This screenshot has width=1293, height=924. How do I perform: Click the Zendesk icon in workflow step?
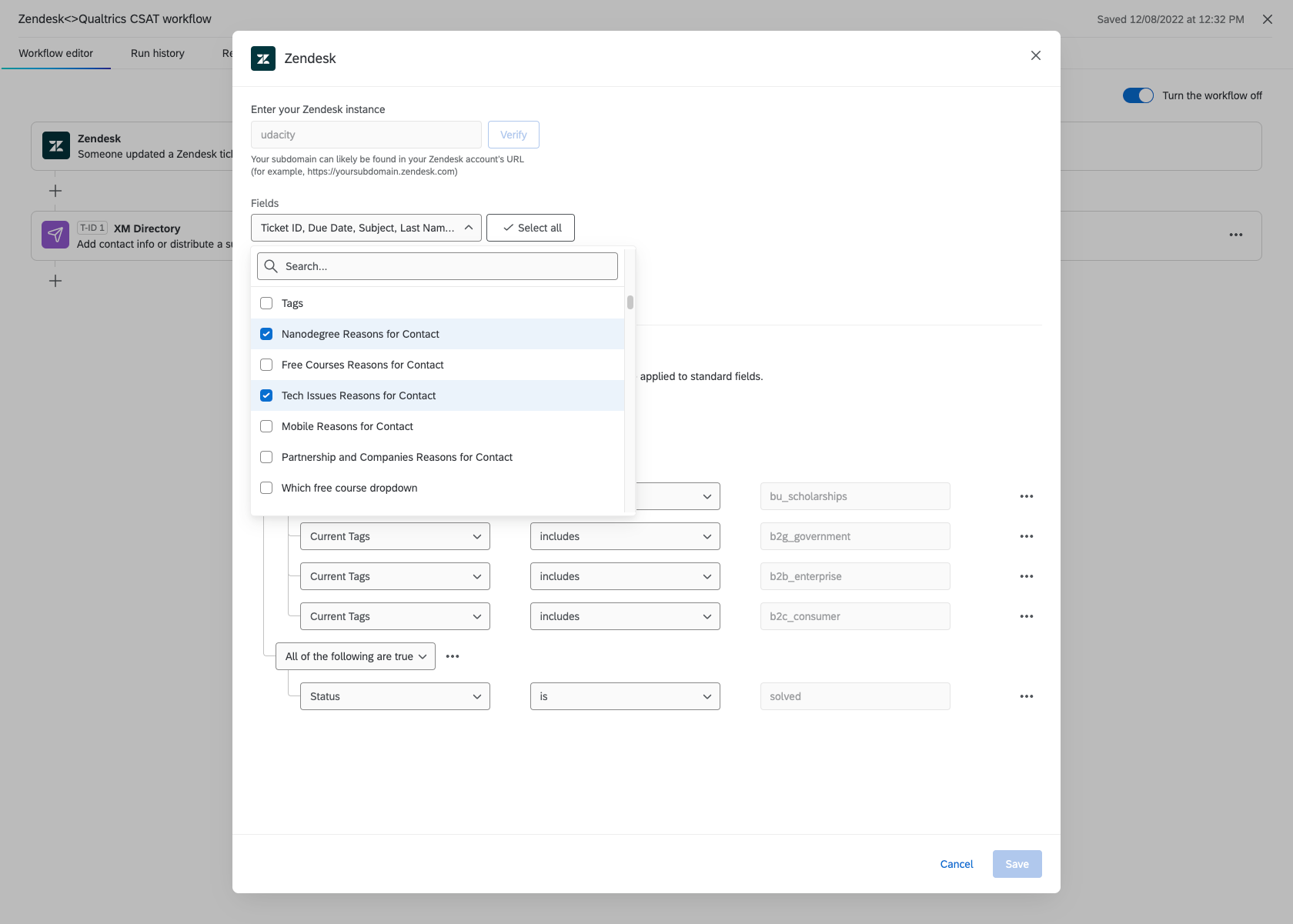tap(56, 145)
